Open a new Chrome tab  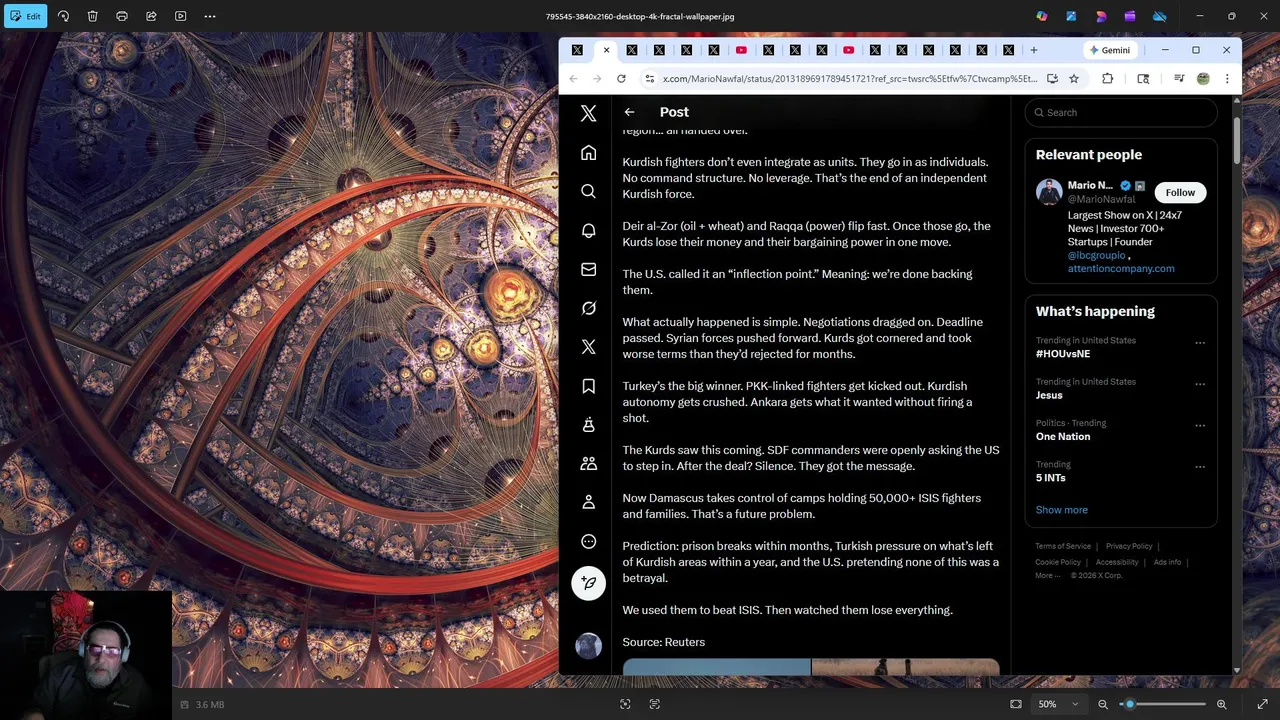1034,50
